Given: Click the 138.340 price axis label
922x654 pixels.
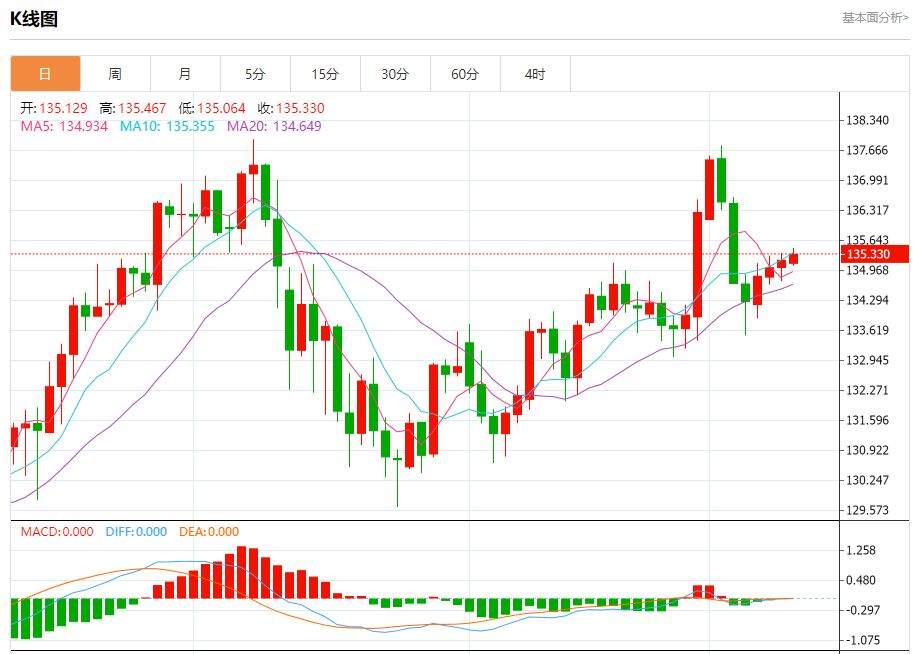Looking at the screenshot, I should pos(867,121).
